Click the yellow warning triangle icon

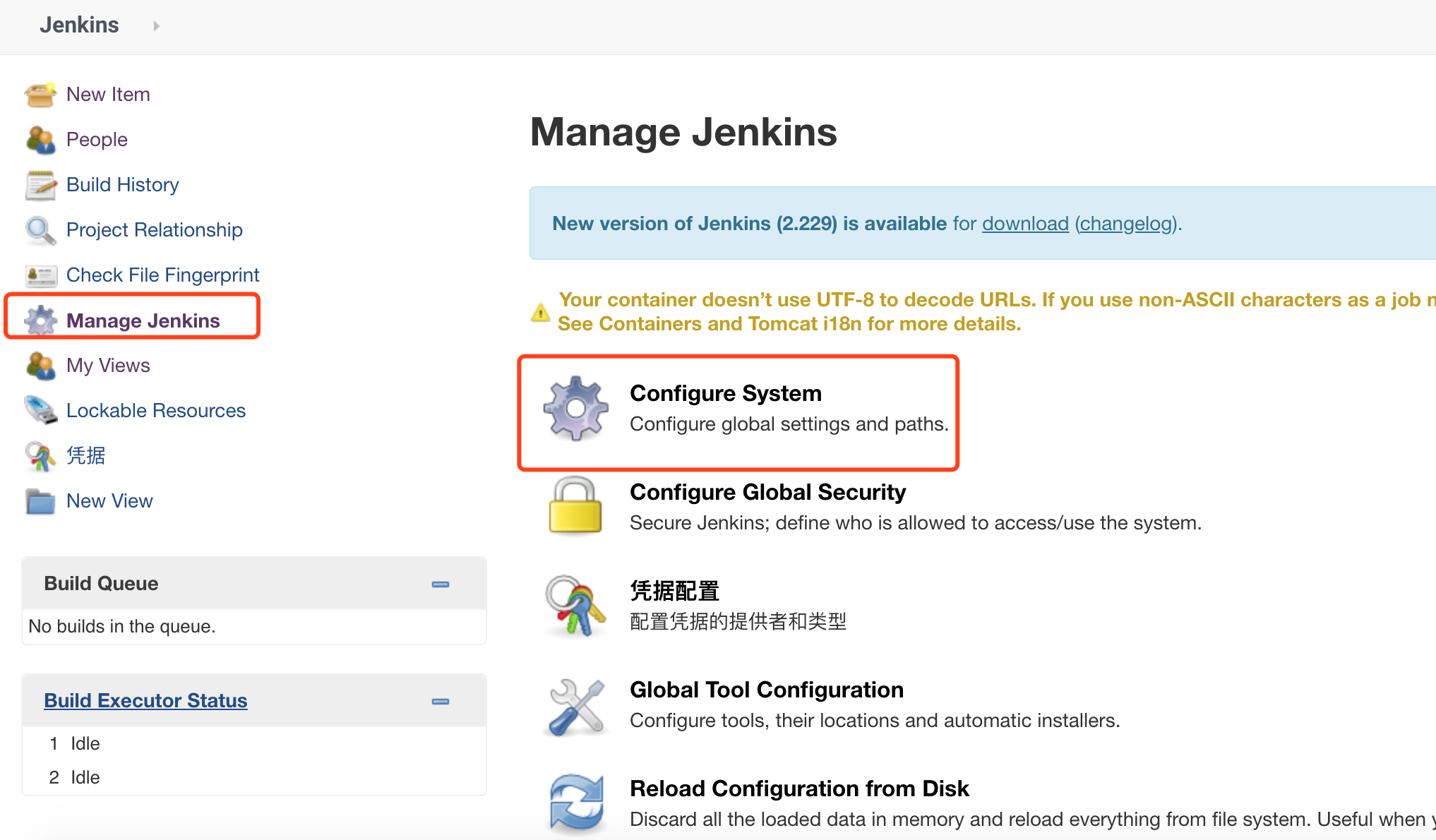(x=540, y=312)
